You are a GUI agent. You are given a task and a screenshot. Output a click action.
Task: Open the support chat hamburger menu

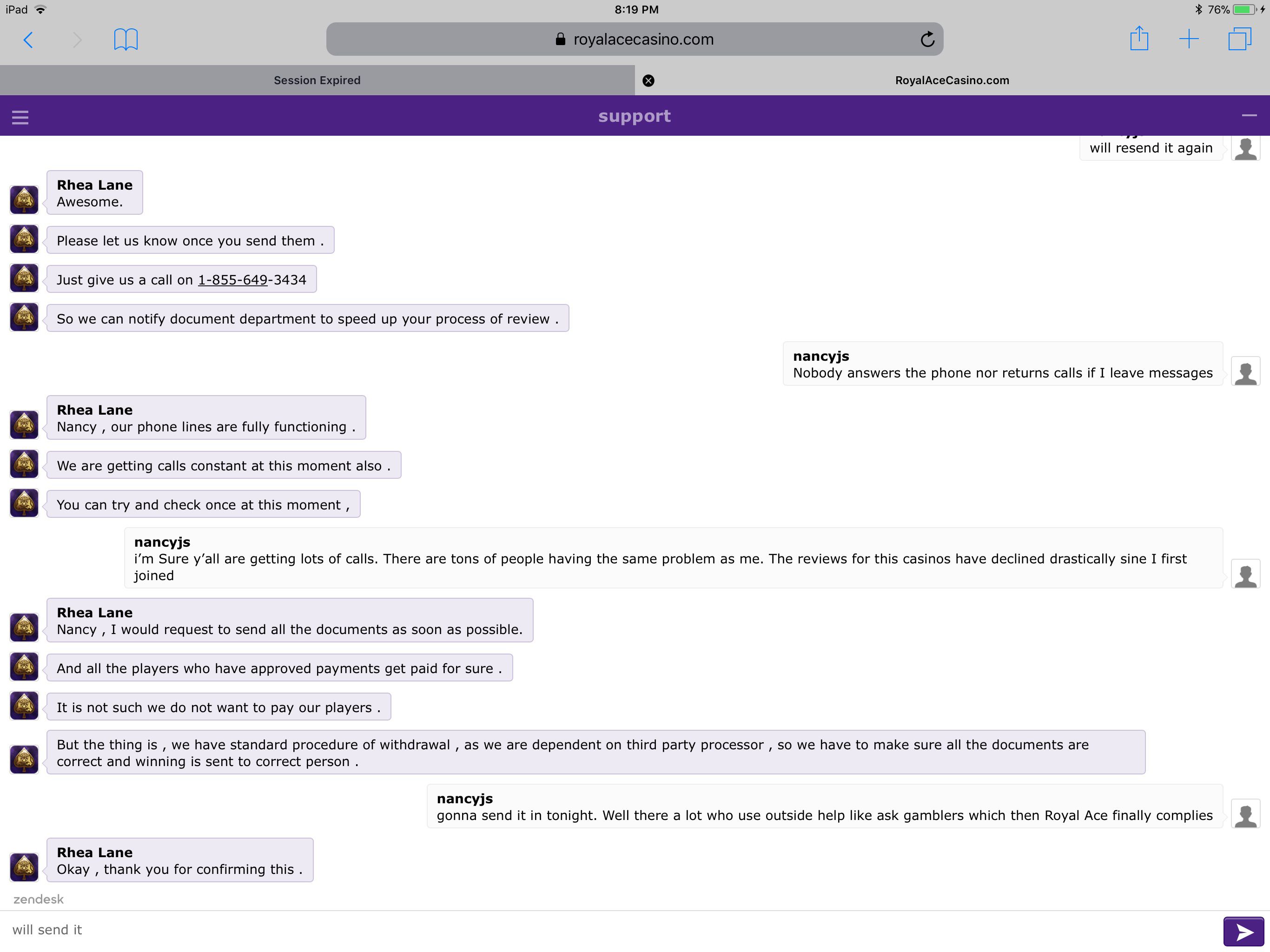(20, 117)
